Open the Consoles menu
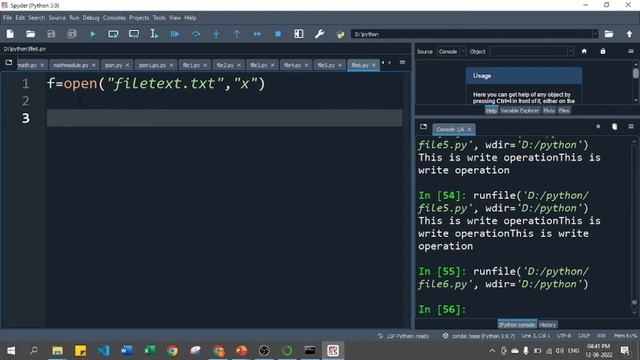 tap(114, 18)
